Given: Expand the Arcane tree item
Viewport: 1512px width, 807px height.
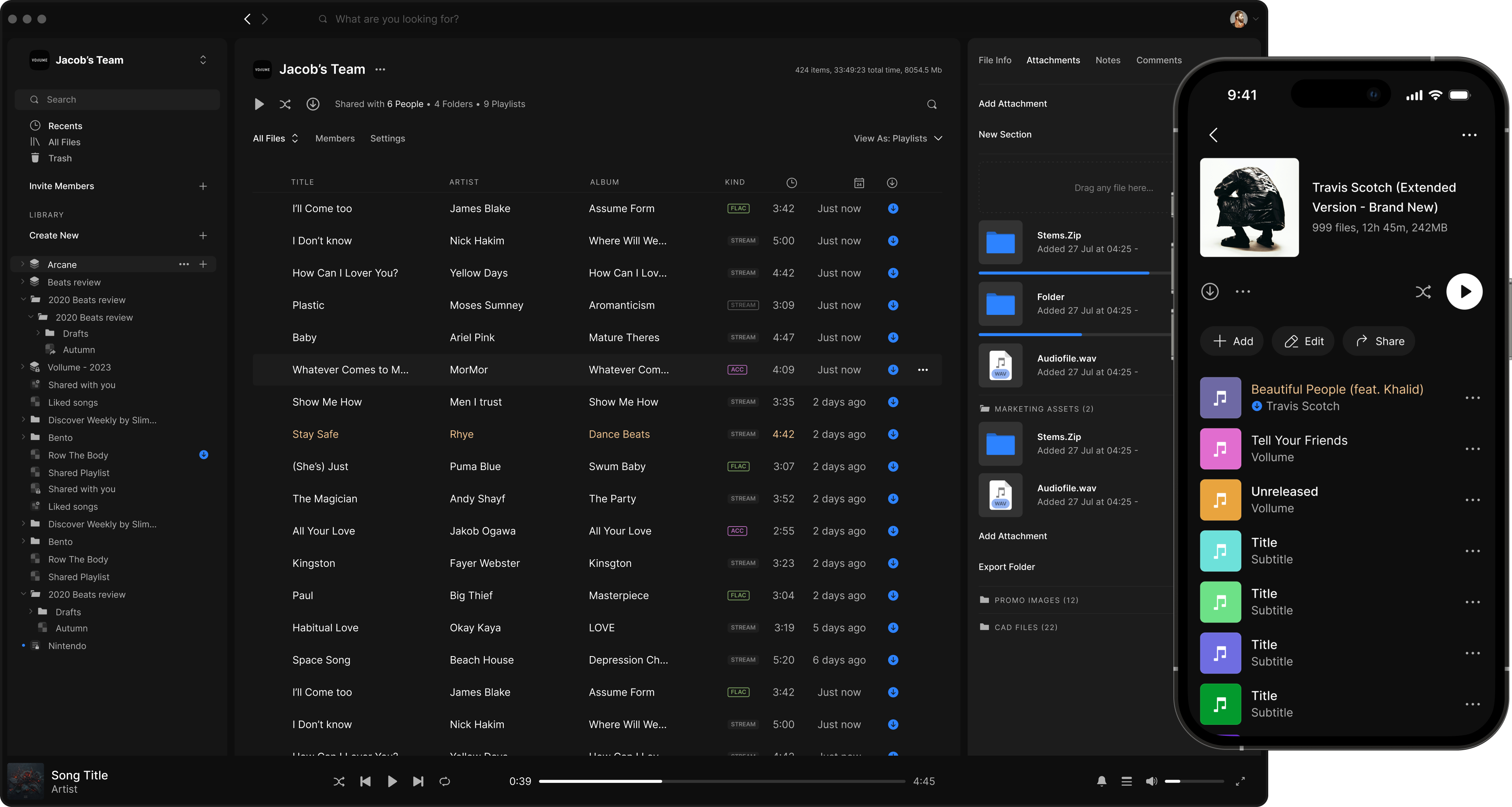Looking at the screenshot, I should point(22,264).
